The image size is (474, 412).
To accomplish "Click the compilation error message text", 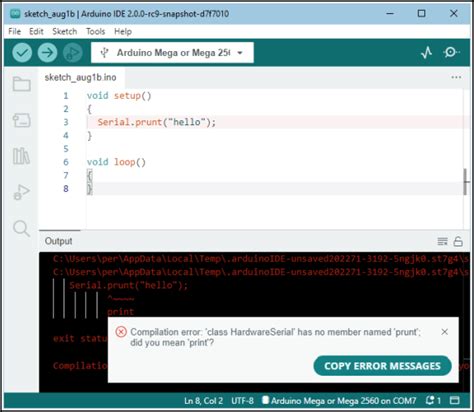I will click(x=275, y=337).
